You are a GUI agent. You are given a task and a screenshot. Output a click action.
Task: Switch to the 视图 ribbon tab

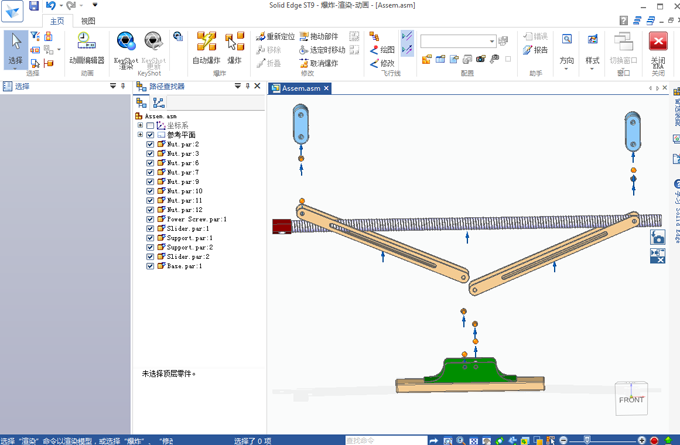click(88, 20)
